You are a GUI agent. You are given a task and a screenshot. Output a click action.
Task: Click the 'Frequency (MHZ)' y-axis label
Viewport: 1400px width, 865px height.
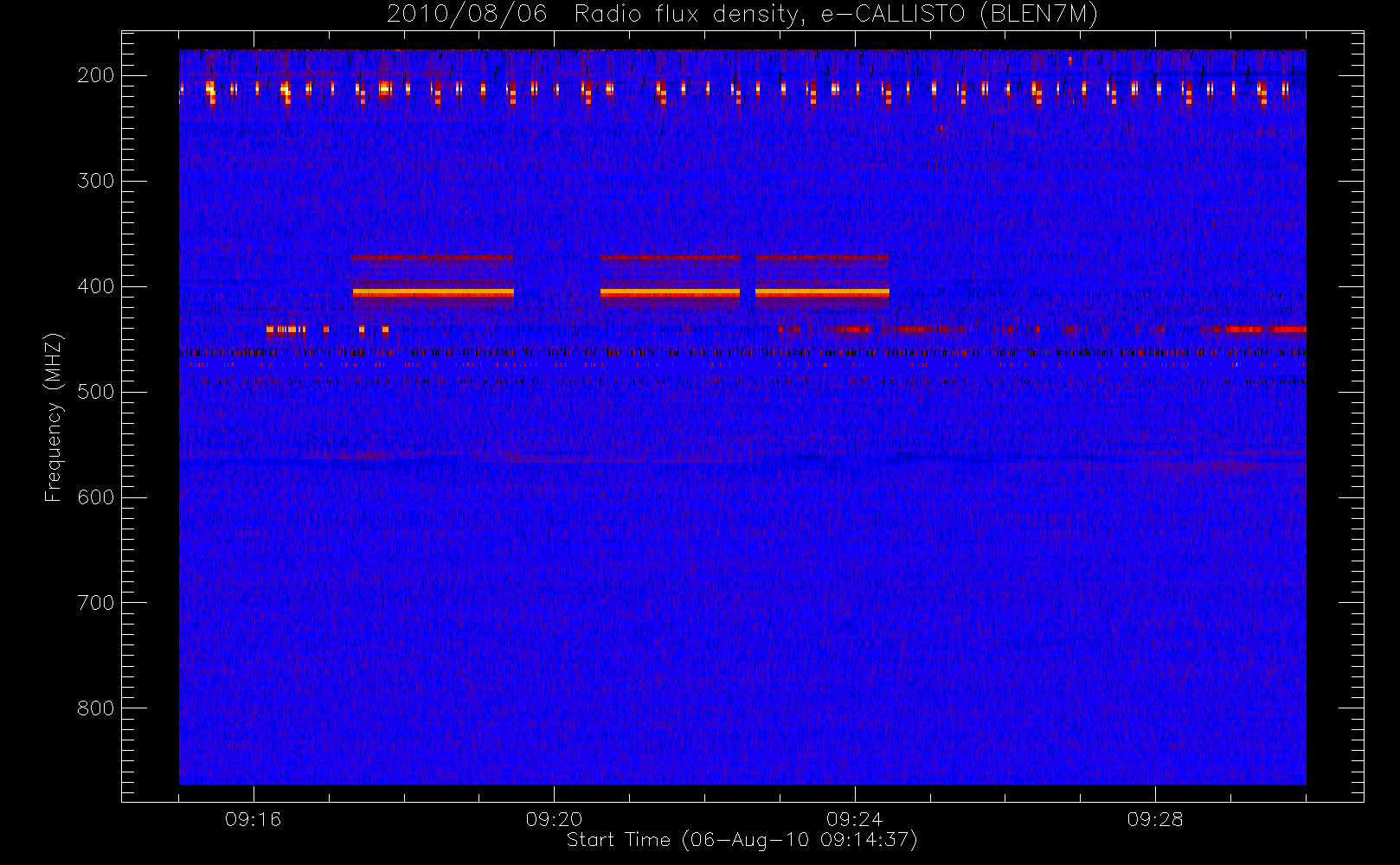click(54, 417)
